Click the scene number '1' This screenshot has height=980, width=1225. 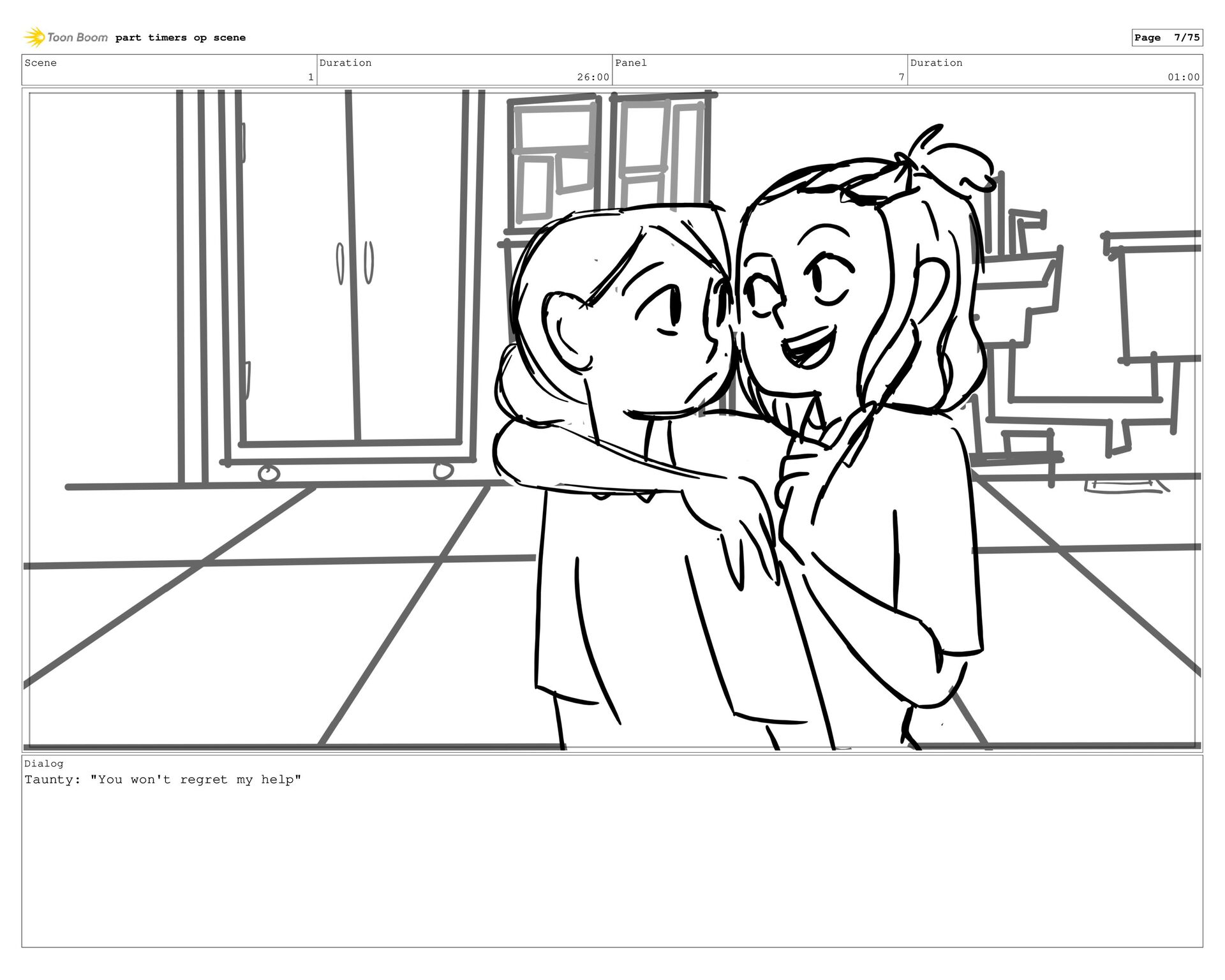point(311,77)
